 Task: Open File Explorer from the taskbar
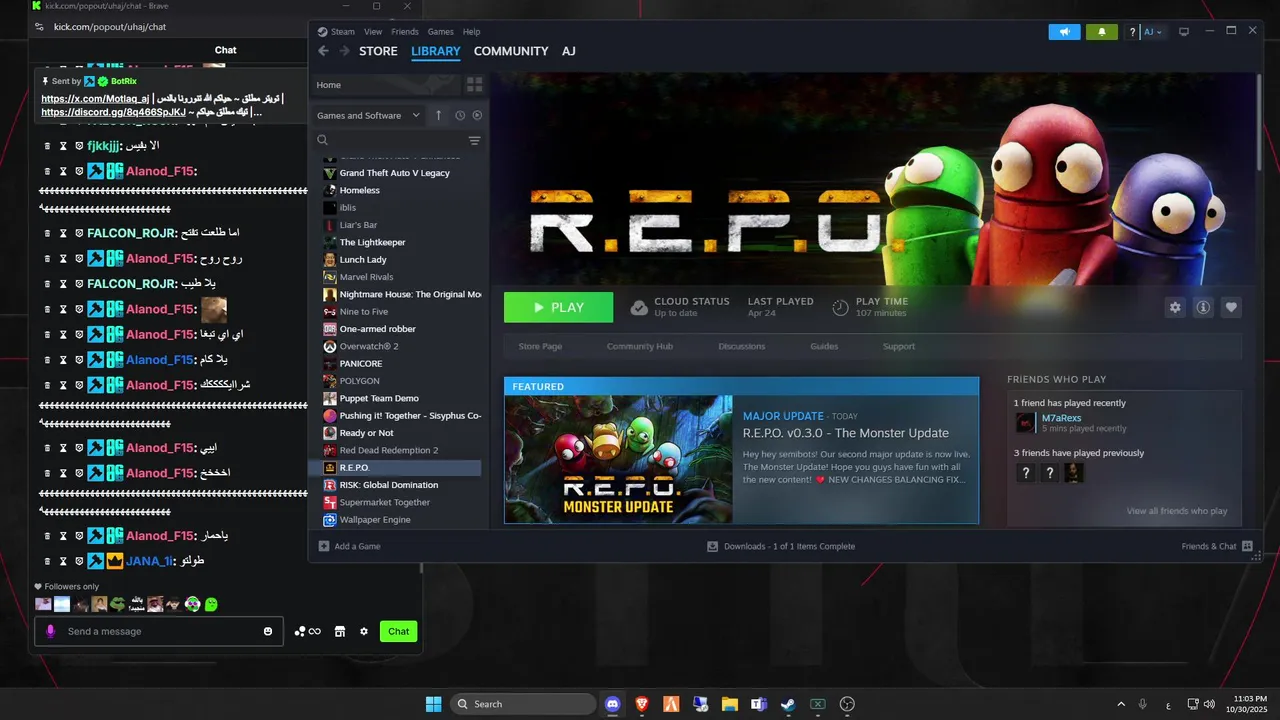730,704
